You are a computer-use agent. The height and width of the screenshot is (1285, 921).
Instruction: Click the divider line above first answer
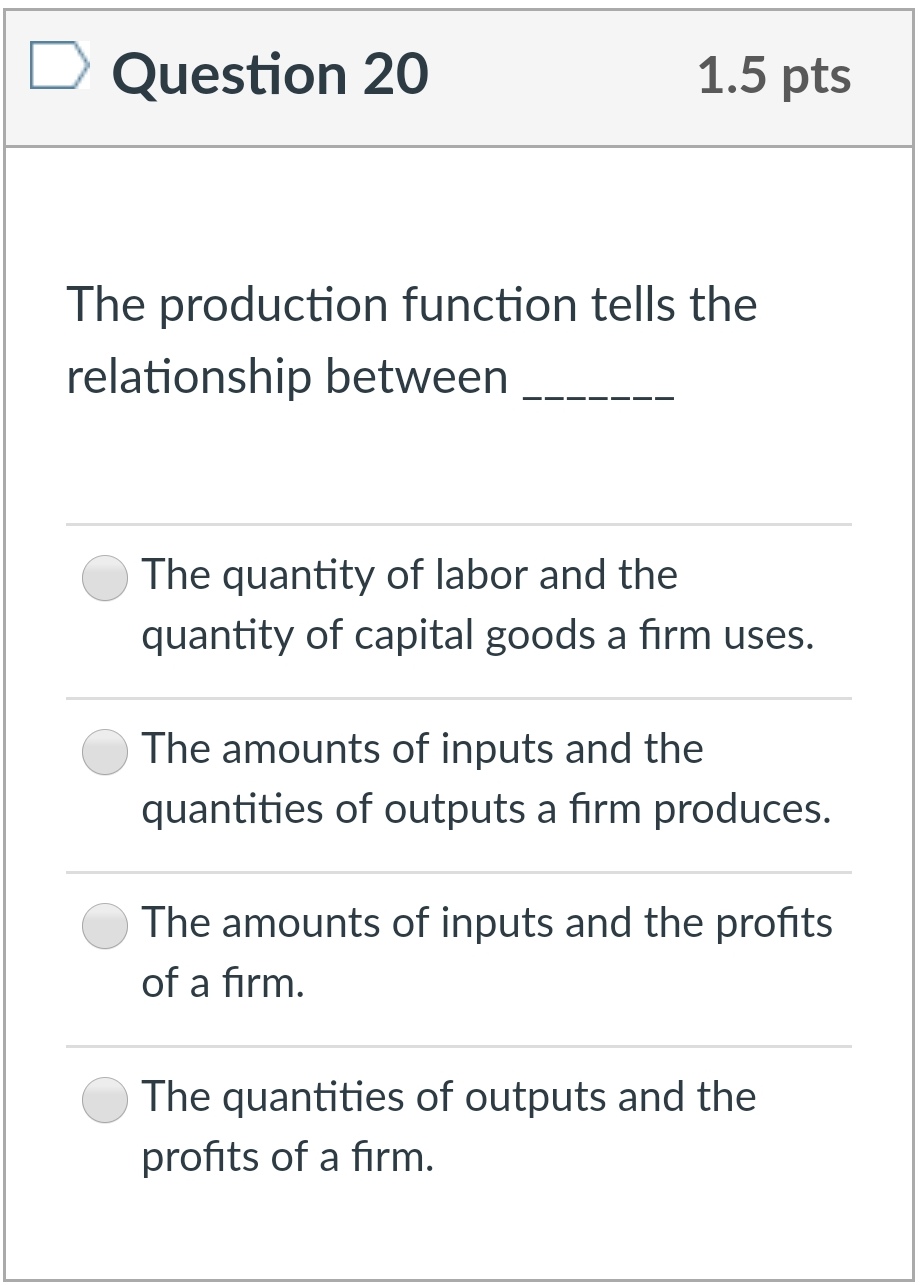(458, 525)
